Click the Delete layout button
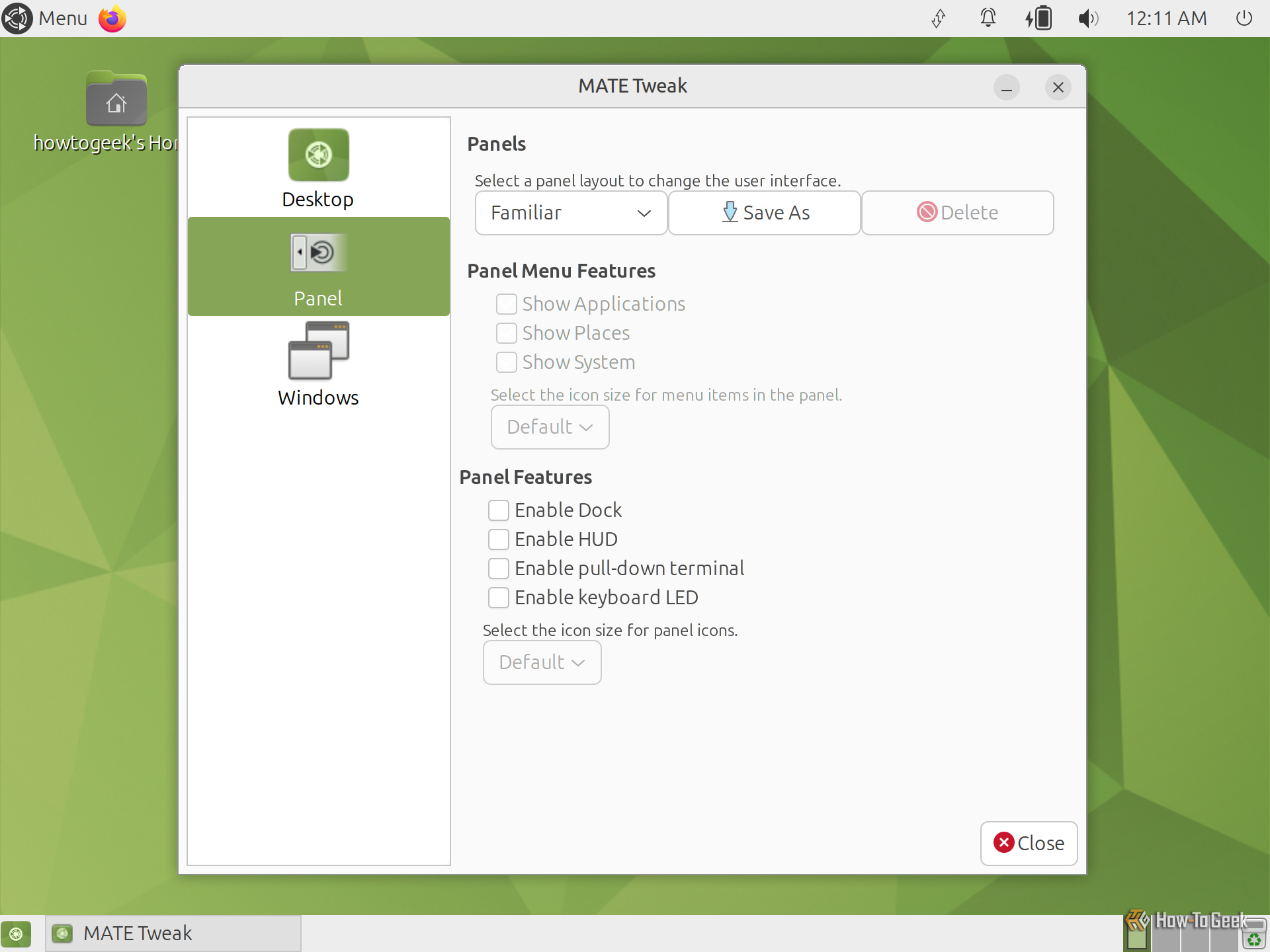 957,213
